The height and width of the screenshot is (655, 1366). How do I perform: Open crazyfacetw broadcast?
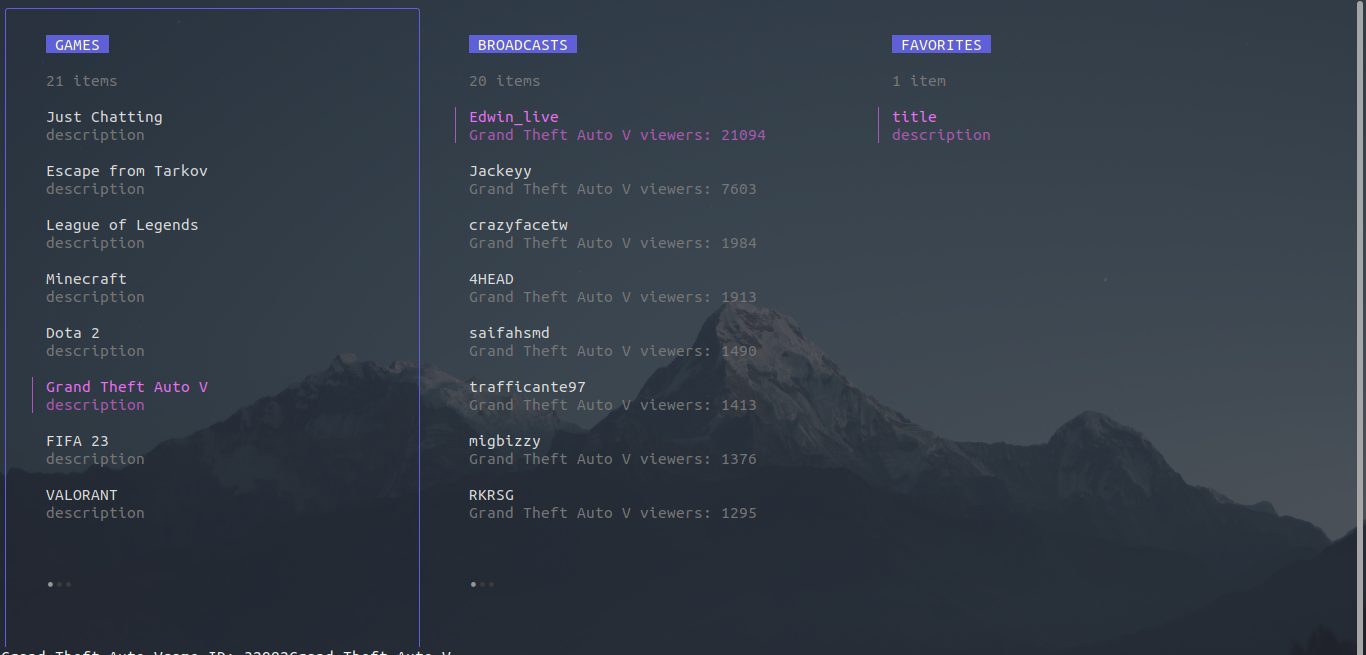pyautogui.click(x=518, y=225)
